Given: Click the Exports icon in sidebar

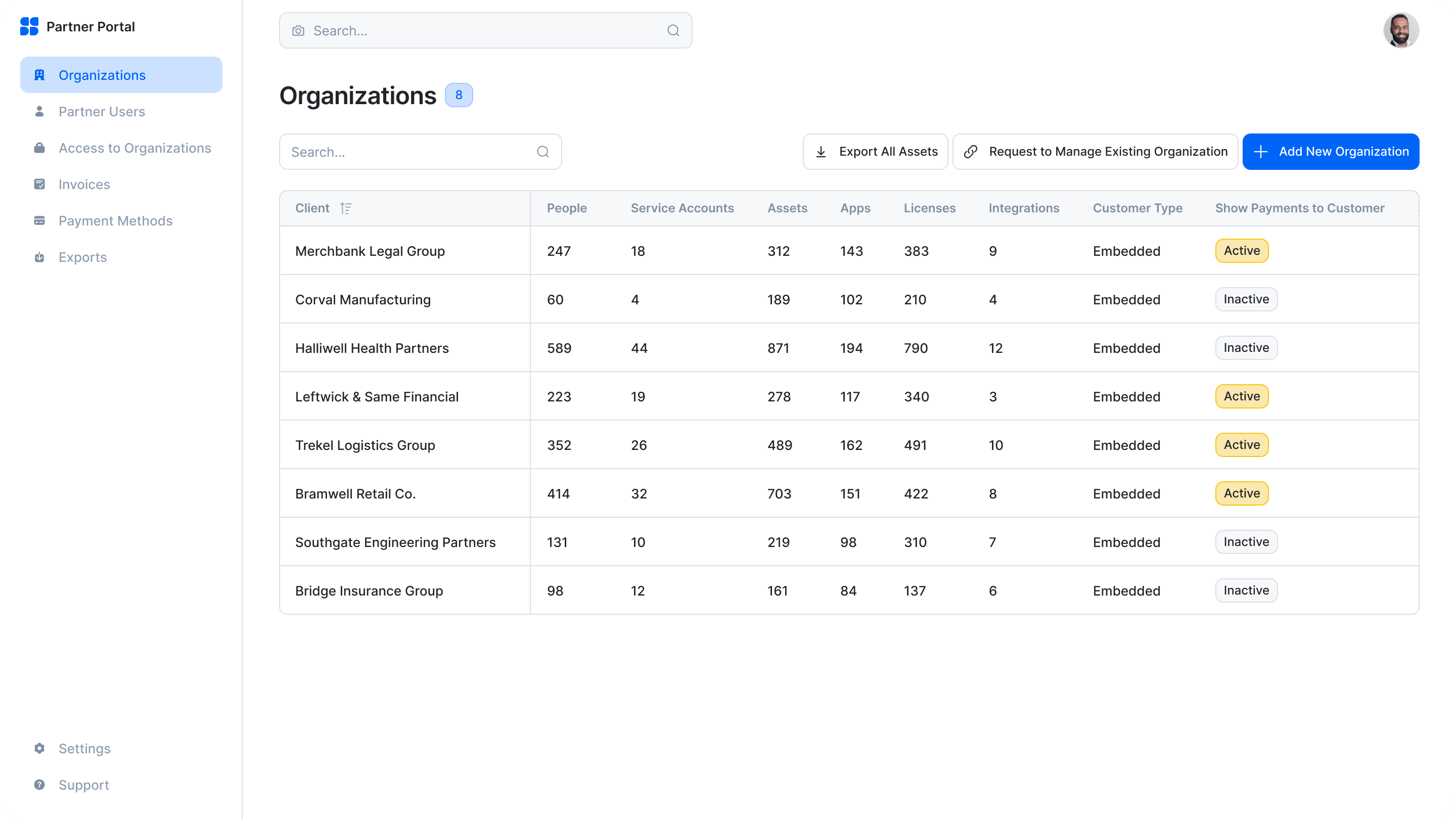Looking at the screenshot, I should coord(39,257).
